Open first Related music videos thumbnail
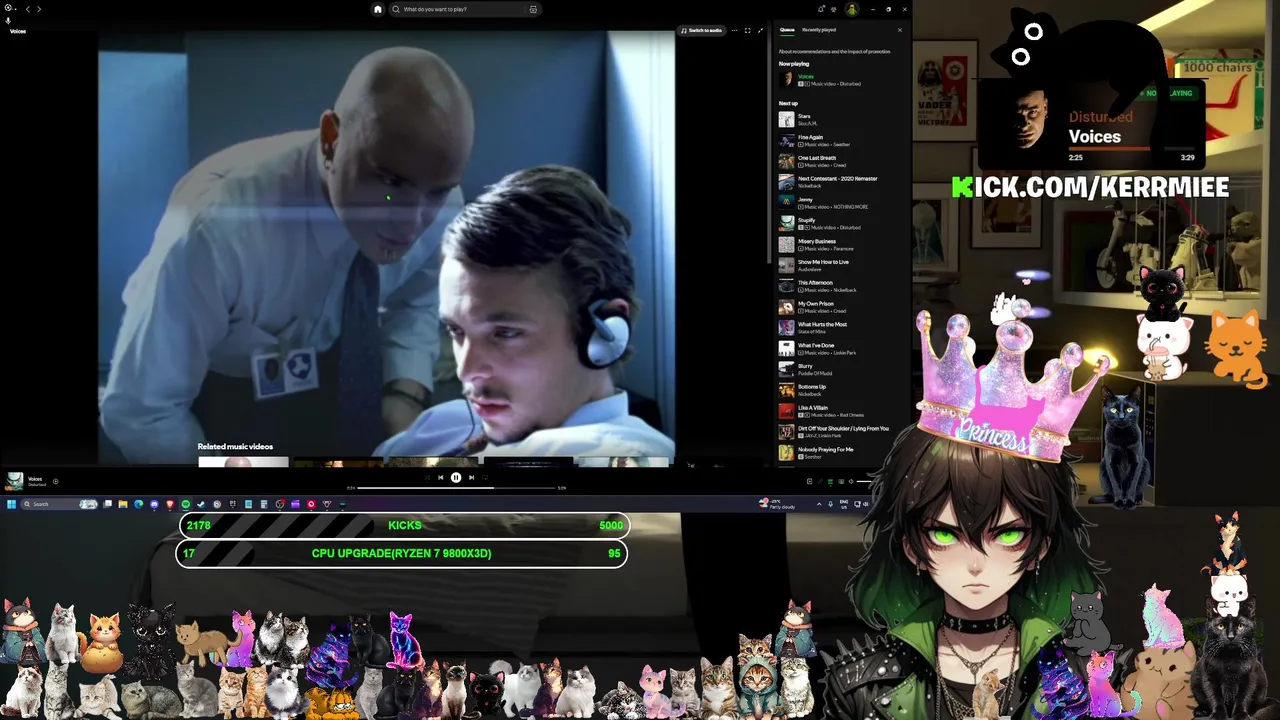This screenshot has width=1280, height=720. (x=243, y=462)
